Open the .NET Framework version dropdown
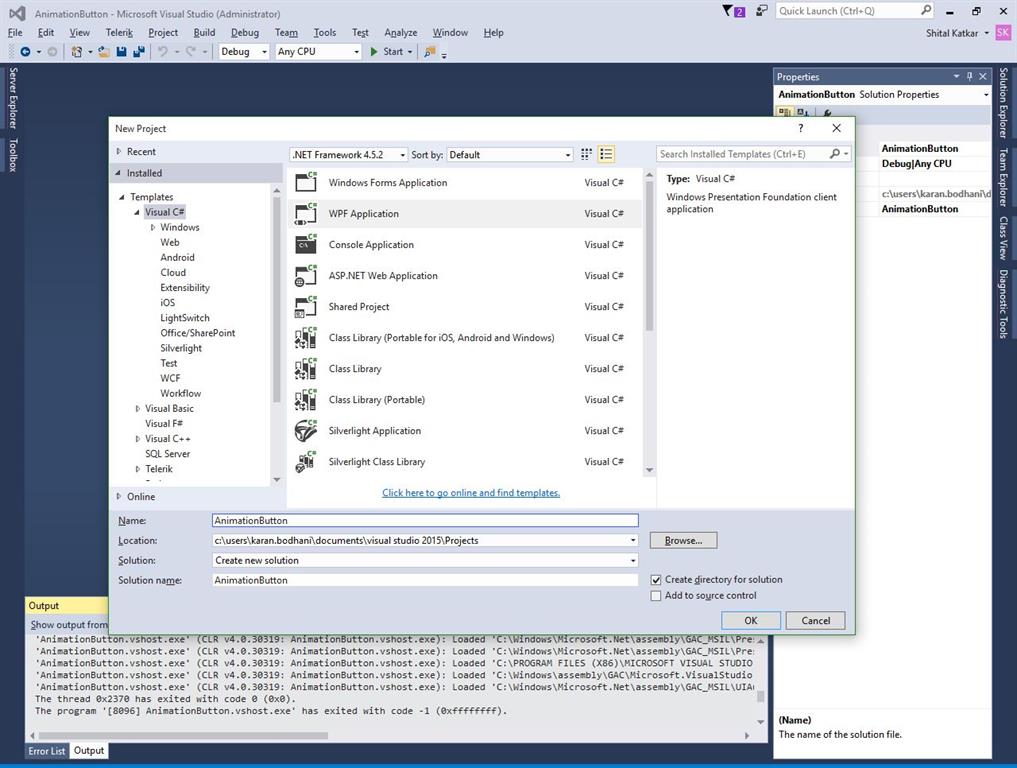Viewport: 1017px width, 768px height. (x=348, y=155)
